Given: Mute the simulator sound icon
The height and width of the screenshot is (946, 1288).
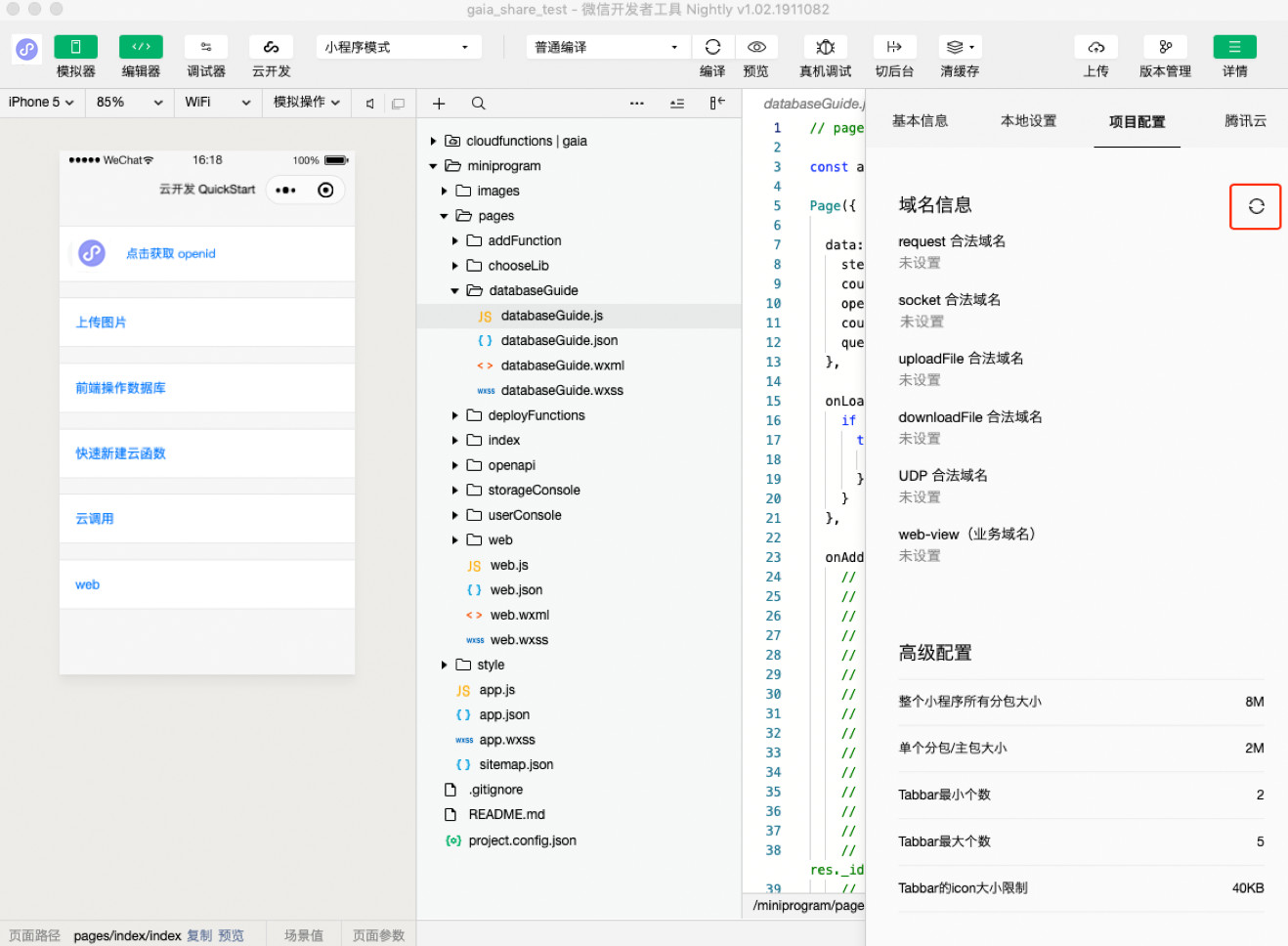Looking at the screenshot, I should 370,104.
